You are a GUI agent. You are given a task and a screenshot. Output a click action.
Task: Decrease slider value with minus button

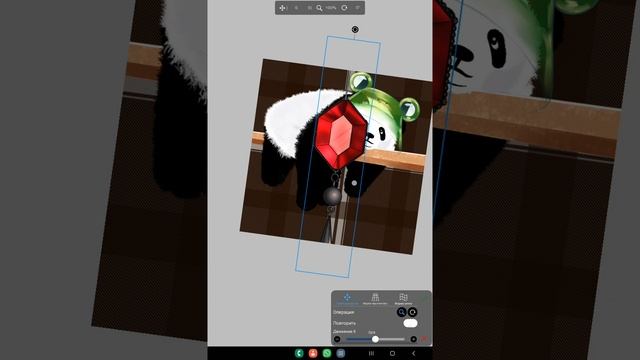point(337,339)
